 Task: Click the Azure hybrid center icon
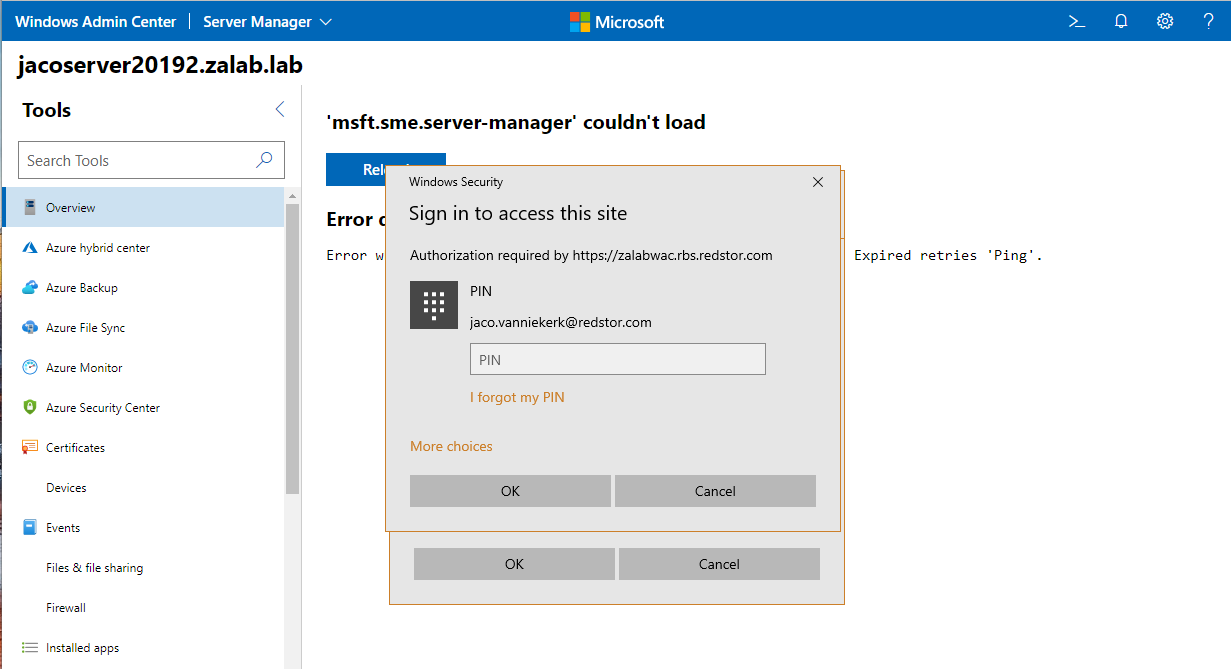click(x=29, y=248)
